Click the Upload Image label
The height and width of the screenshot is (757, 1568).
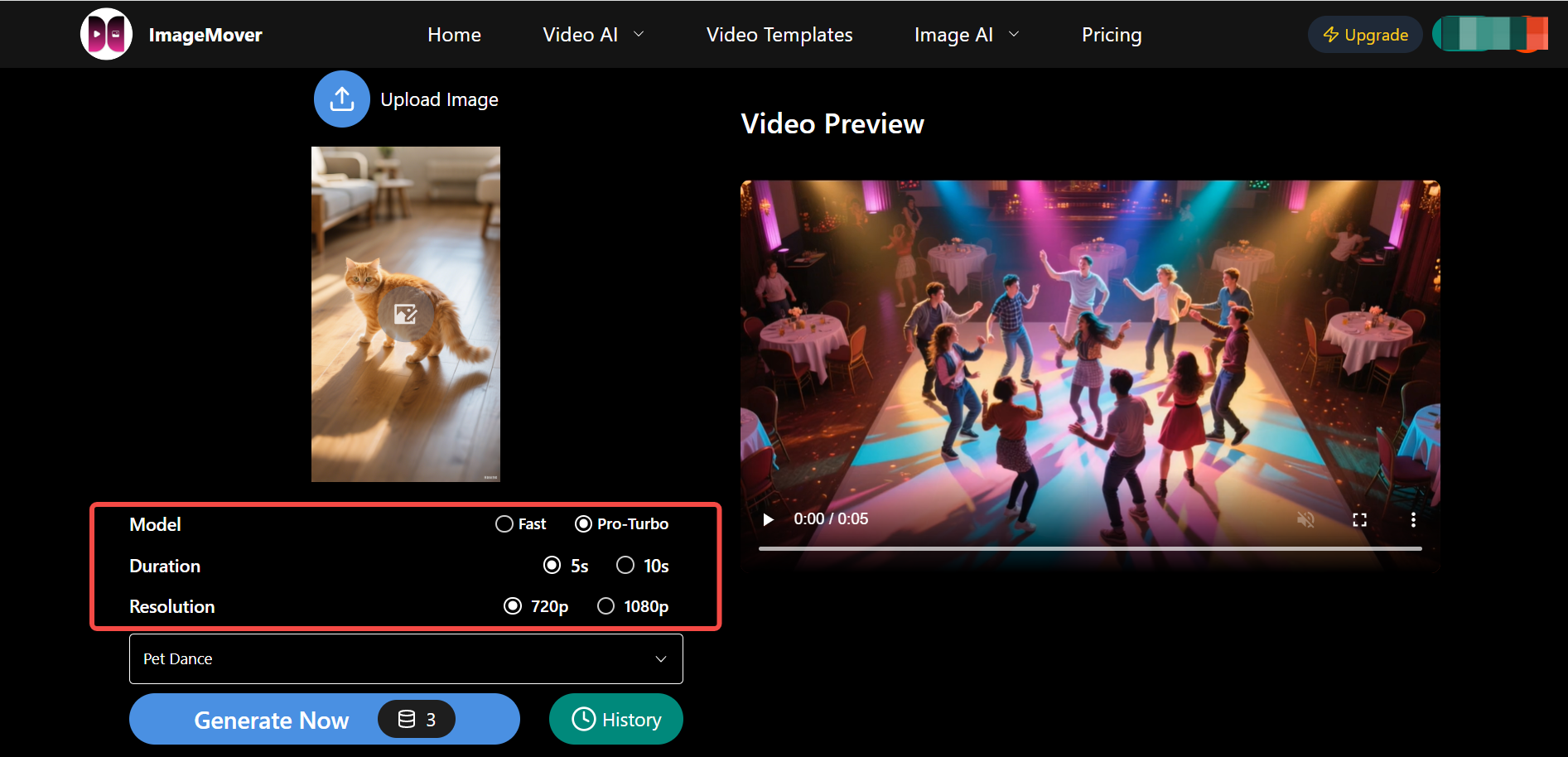click(439, 99)
